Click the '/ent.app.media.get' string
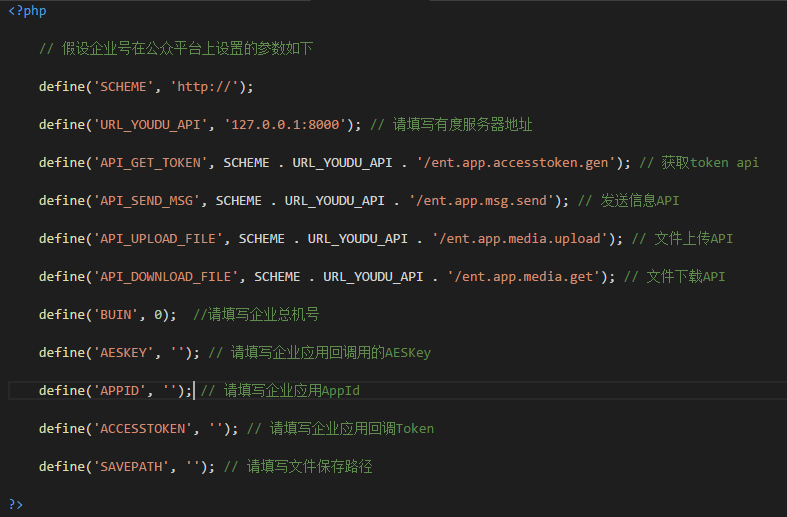Image resolution: width=787 pixels, height=517 pixels. pos(523,277)
